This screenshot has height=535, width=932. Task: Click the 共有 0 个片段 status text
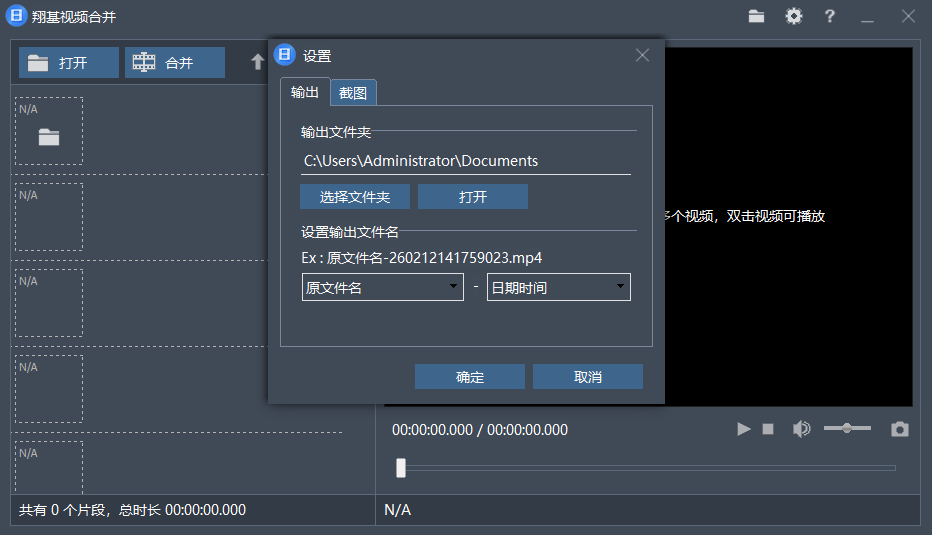pyautogui.click(x=132, y=510)
